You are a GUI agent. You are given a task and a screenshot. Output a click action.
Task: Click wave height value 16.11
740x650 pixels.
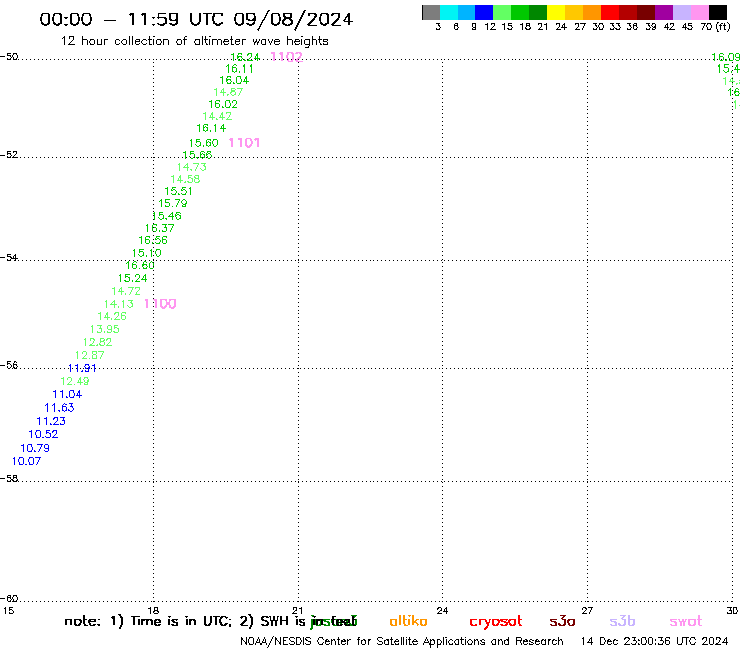pos(239,69)
